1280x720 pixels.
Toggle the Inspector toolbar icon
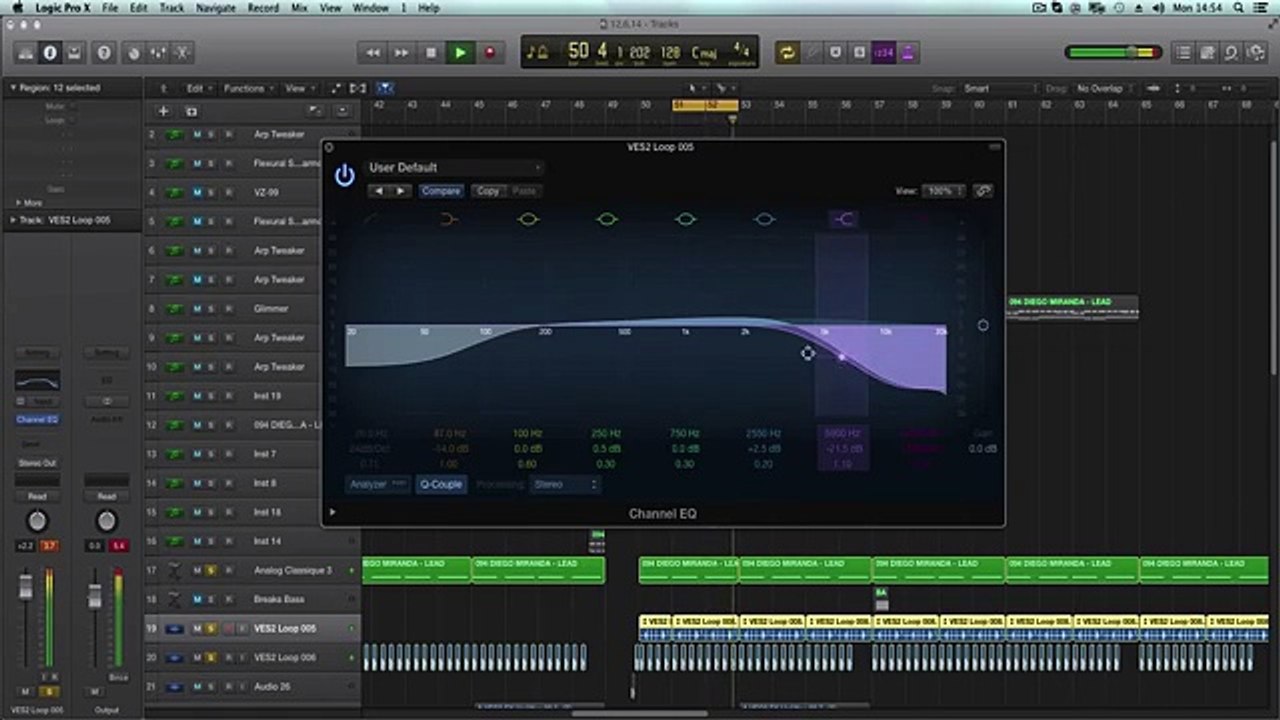(x=49, y=52)
